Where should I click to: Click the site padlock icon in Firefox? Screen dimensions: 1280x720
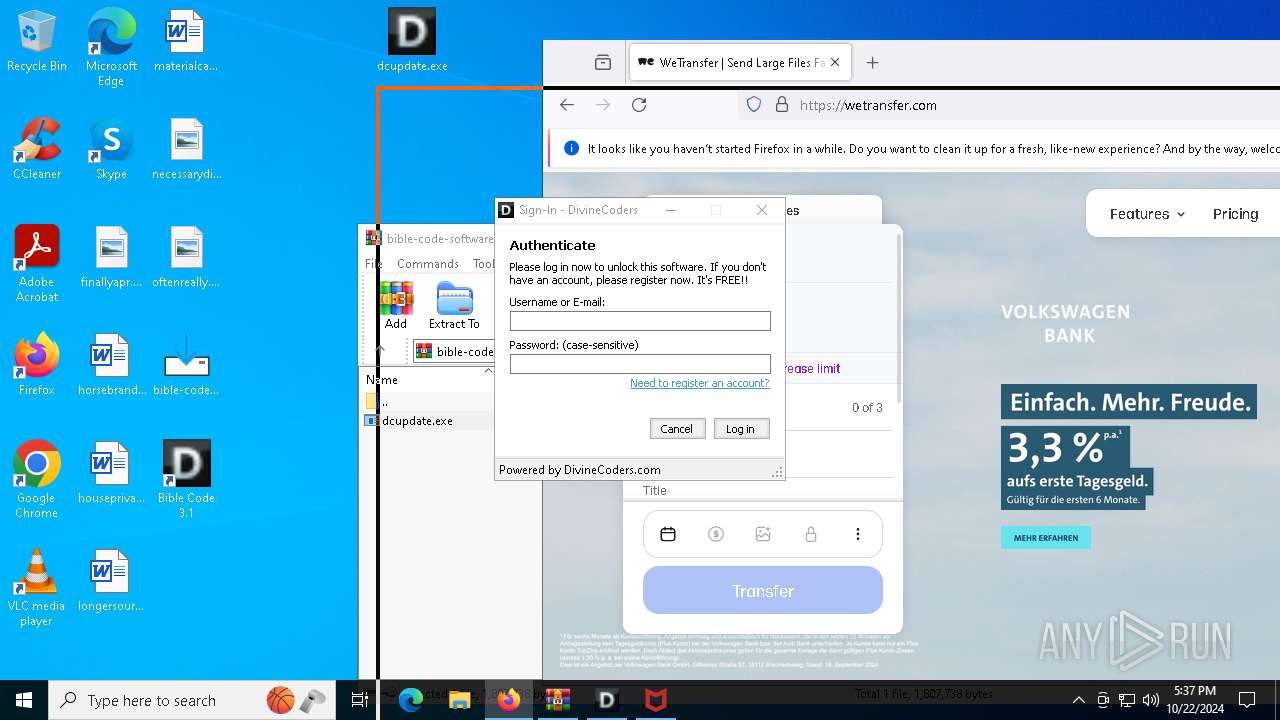pos(782,105)
